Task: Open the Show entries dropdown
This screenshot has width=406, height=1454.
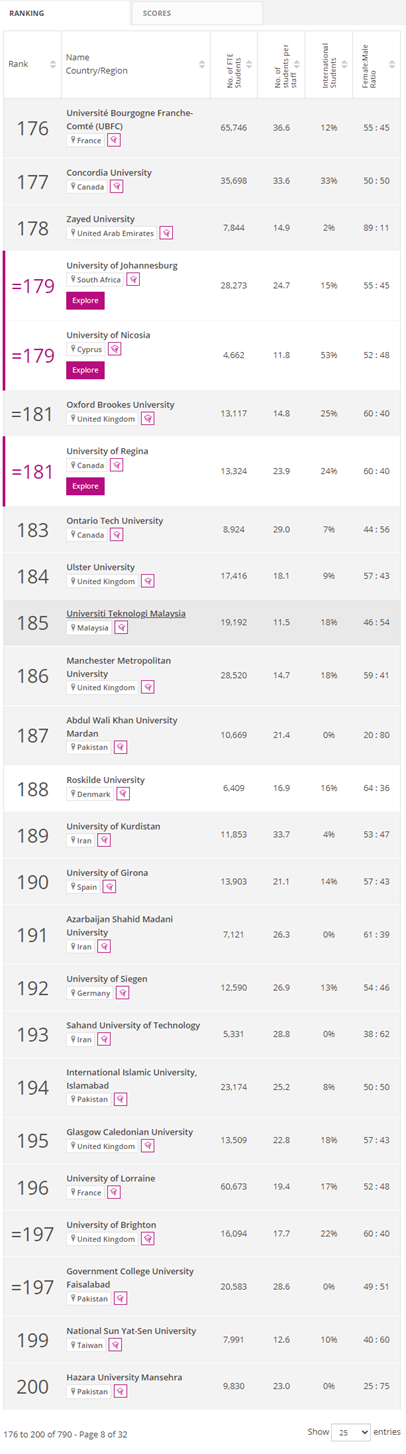Action: 350,1432
